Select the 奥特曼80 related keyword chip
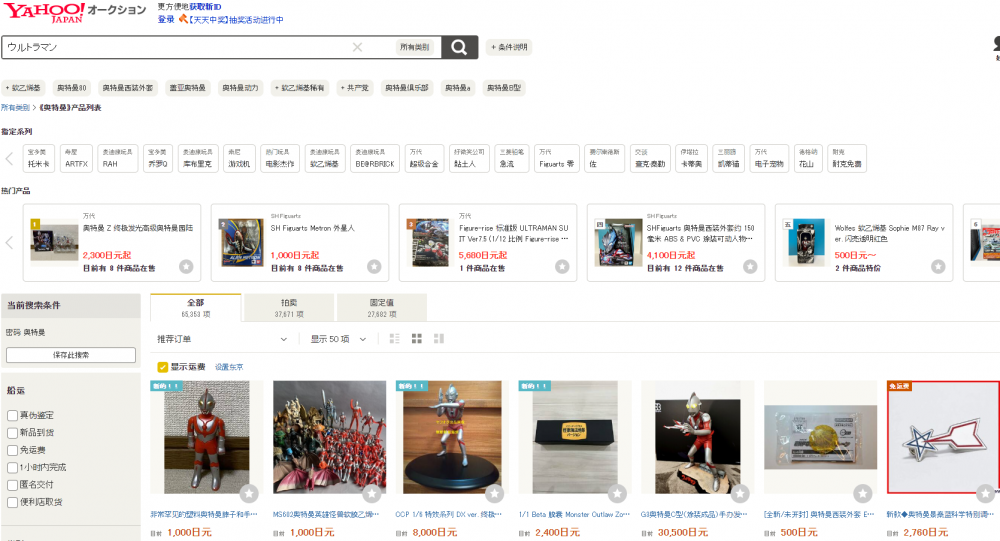The height and width of the screenshot is (541, 1000). (x=71, y=88)
